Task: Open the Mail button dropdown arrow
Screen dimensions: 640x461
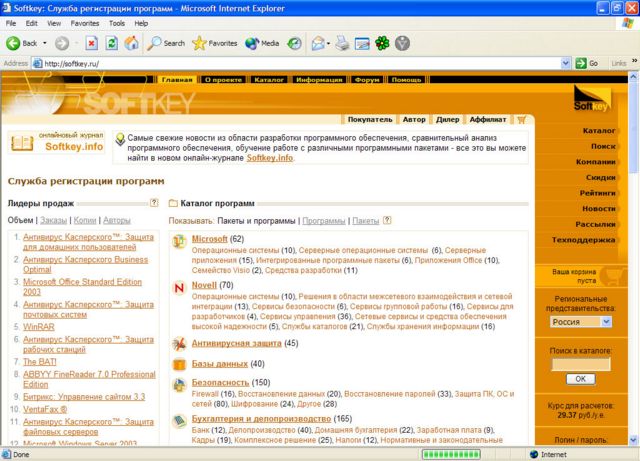Action: (x=328, y=43)
